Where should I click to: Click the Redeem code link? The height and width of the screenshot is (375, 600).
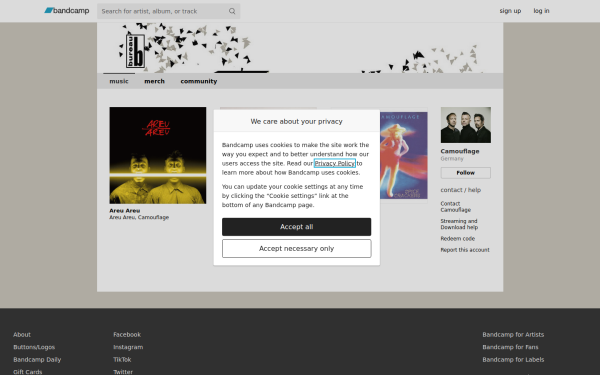(457, 238)
